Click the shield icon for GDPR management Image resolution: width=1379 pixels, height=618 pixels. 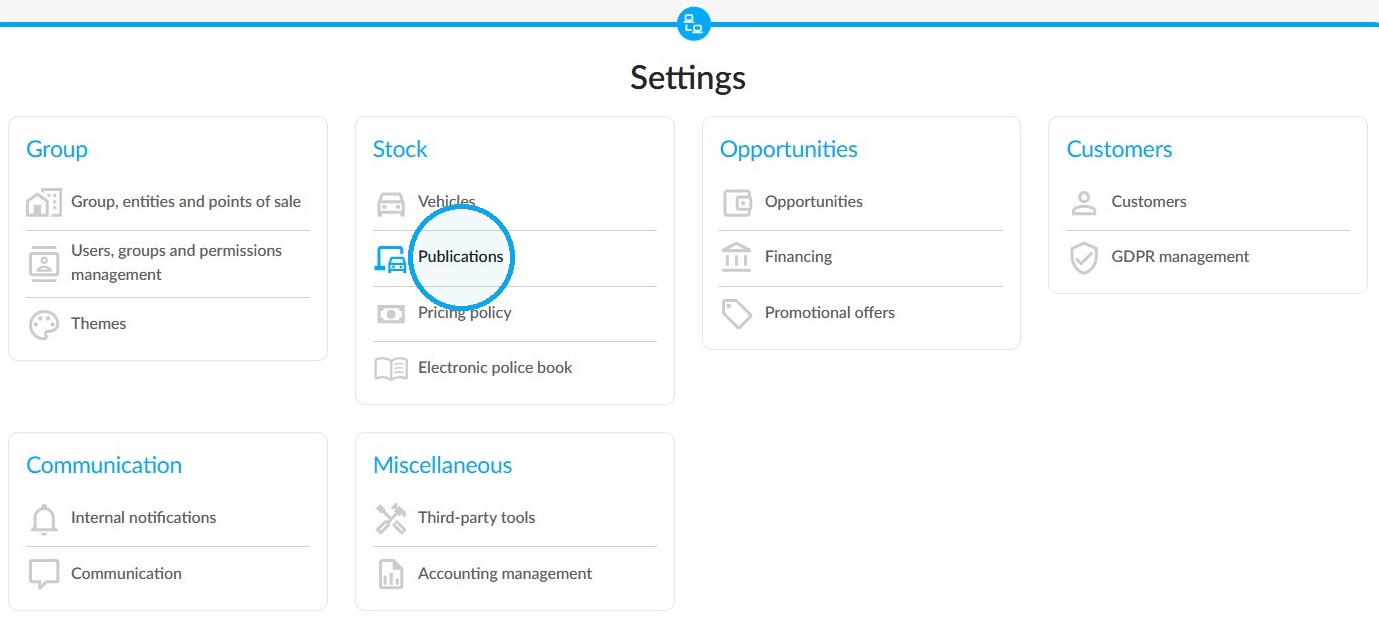1084,258
